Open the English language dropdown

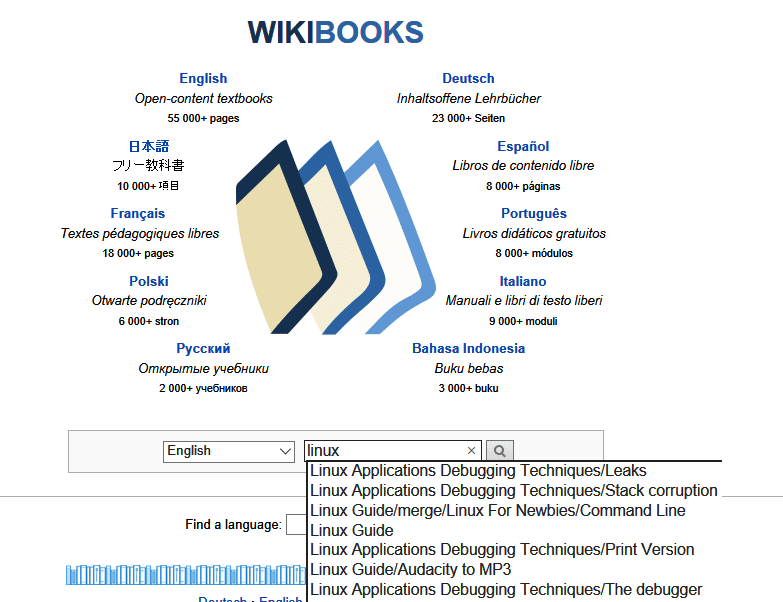229,451
